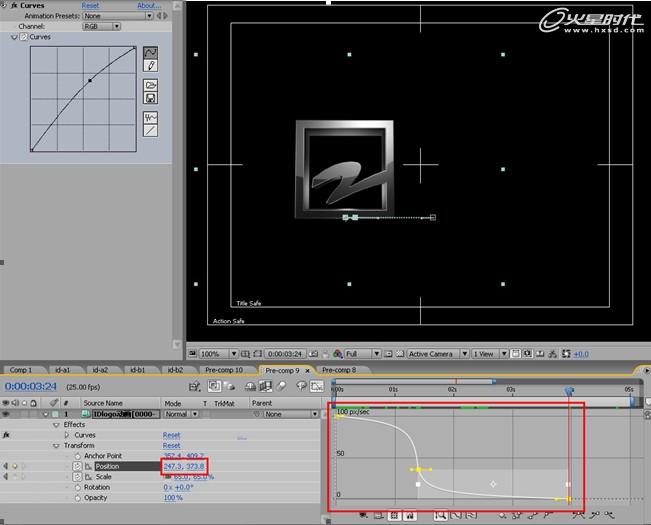The height and width of the screenshot is (525, 651).
Task: Show channel and color management settings
Action: [x=338, y=354]
